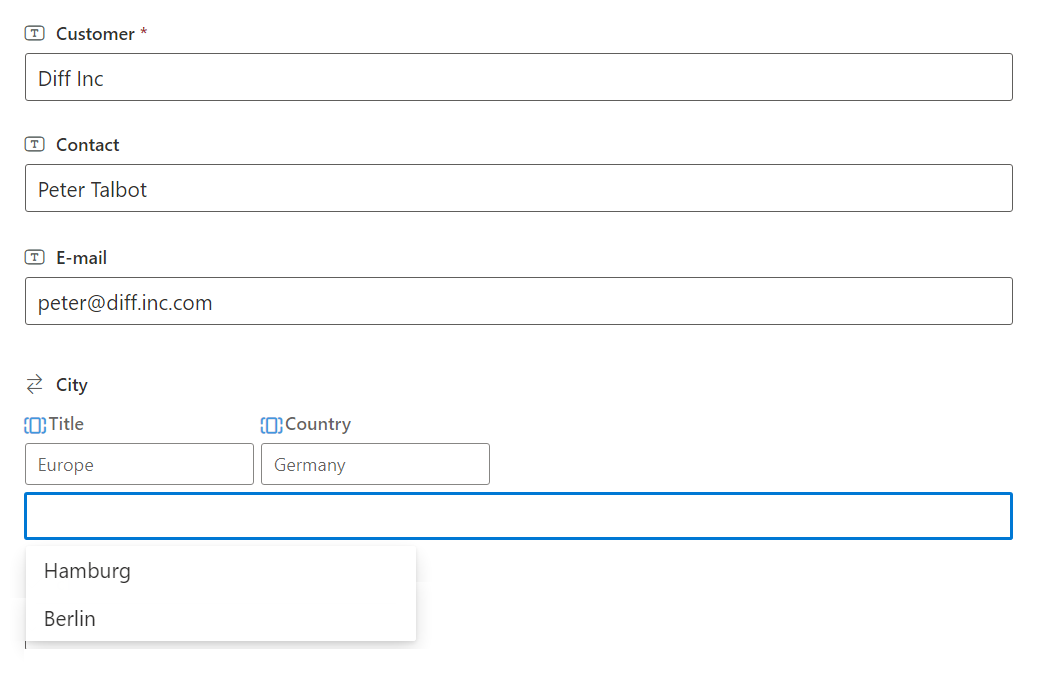Click the column icon next to Country

(271, 425)
